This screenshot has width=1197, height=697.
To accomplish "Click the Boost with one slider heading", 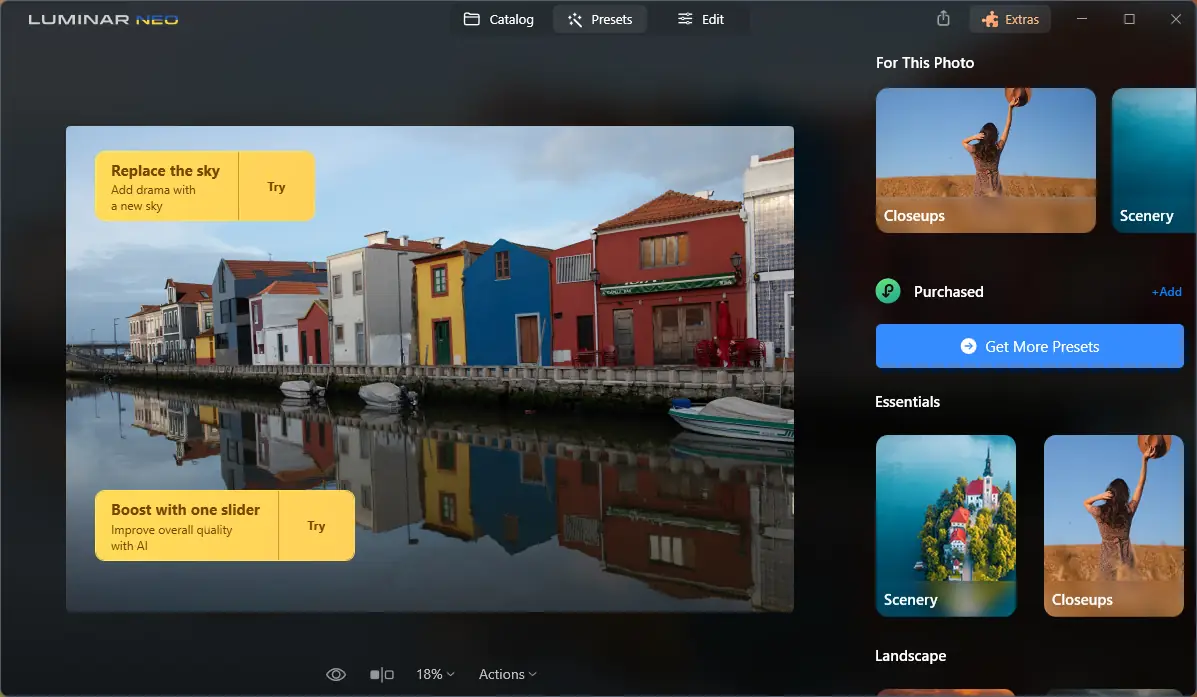I will pyautogui.click(x=186, y=509).
